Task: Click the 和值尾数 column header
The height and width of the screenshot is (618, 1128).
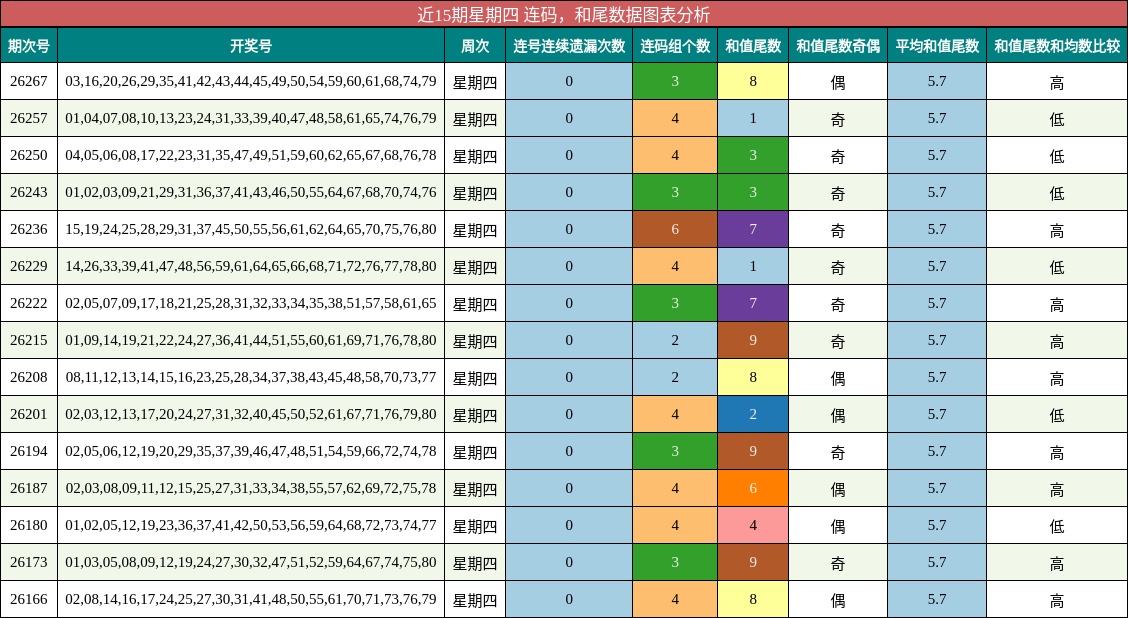Action: click(753, 46)
